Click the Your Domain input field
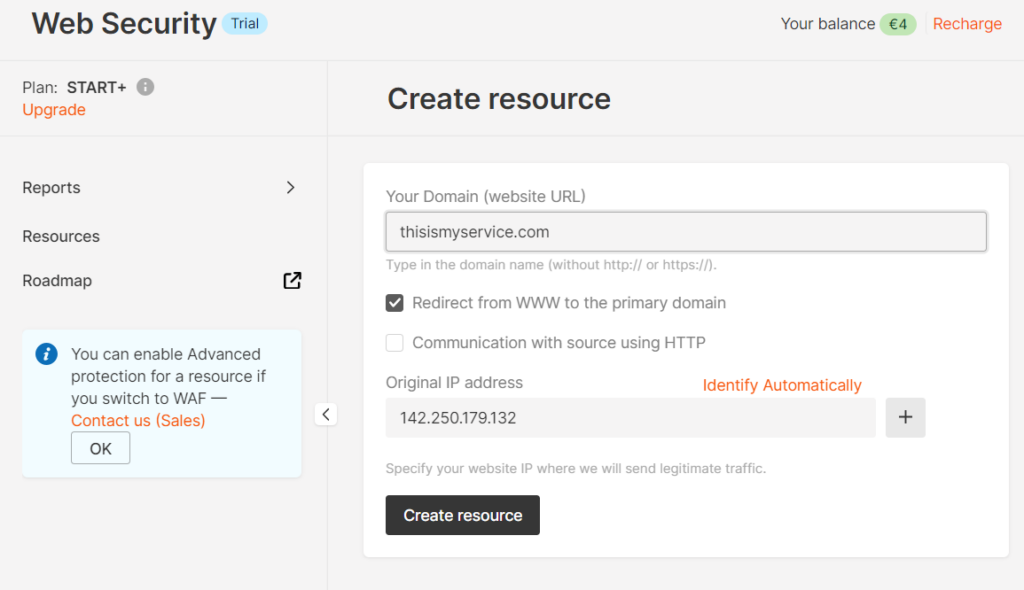The image size is (1024, 590). point(686,232)
